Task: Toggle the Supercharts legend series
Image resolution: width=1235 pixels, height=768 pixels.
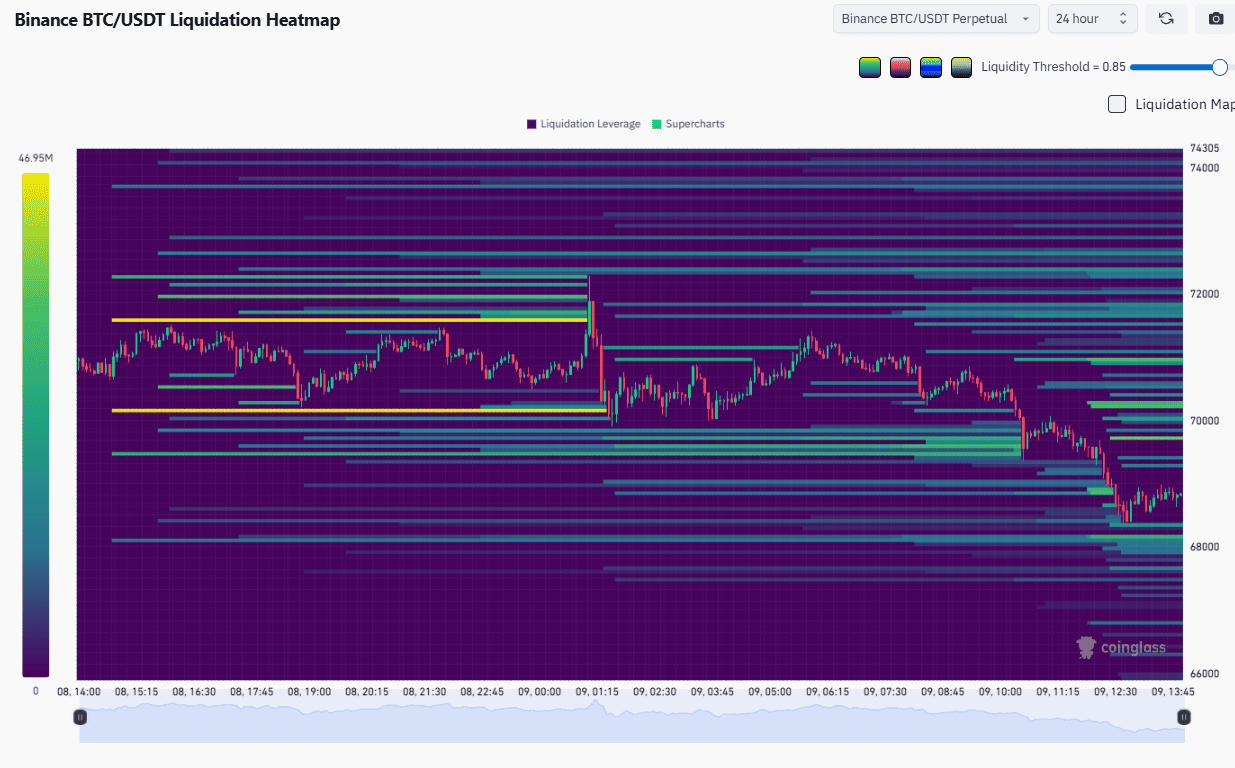Action: coord(688,124)
